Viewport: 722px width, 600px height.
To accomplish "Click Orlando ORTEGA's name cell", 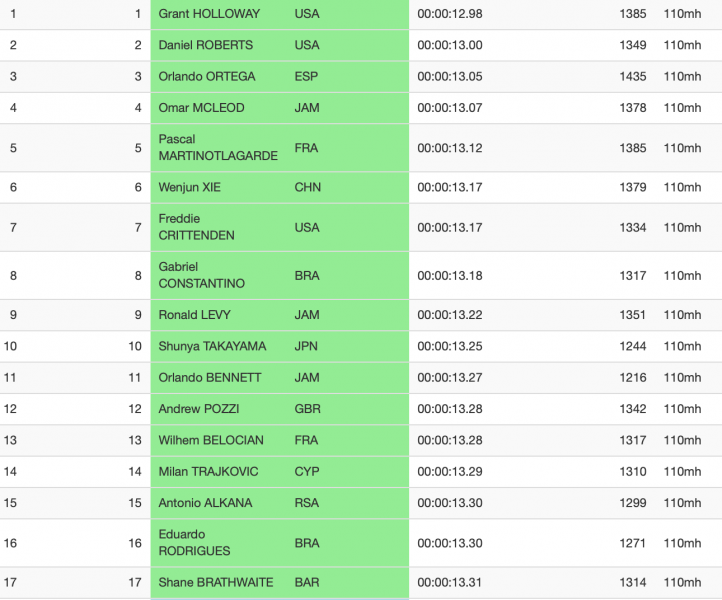I will [207, 76].
